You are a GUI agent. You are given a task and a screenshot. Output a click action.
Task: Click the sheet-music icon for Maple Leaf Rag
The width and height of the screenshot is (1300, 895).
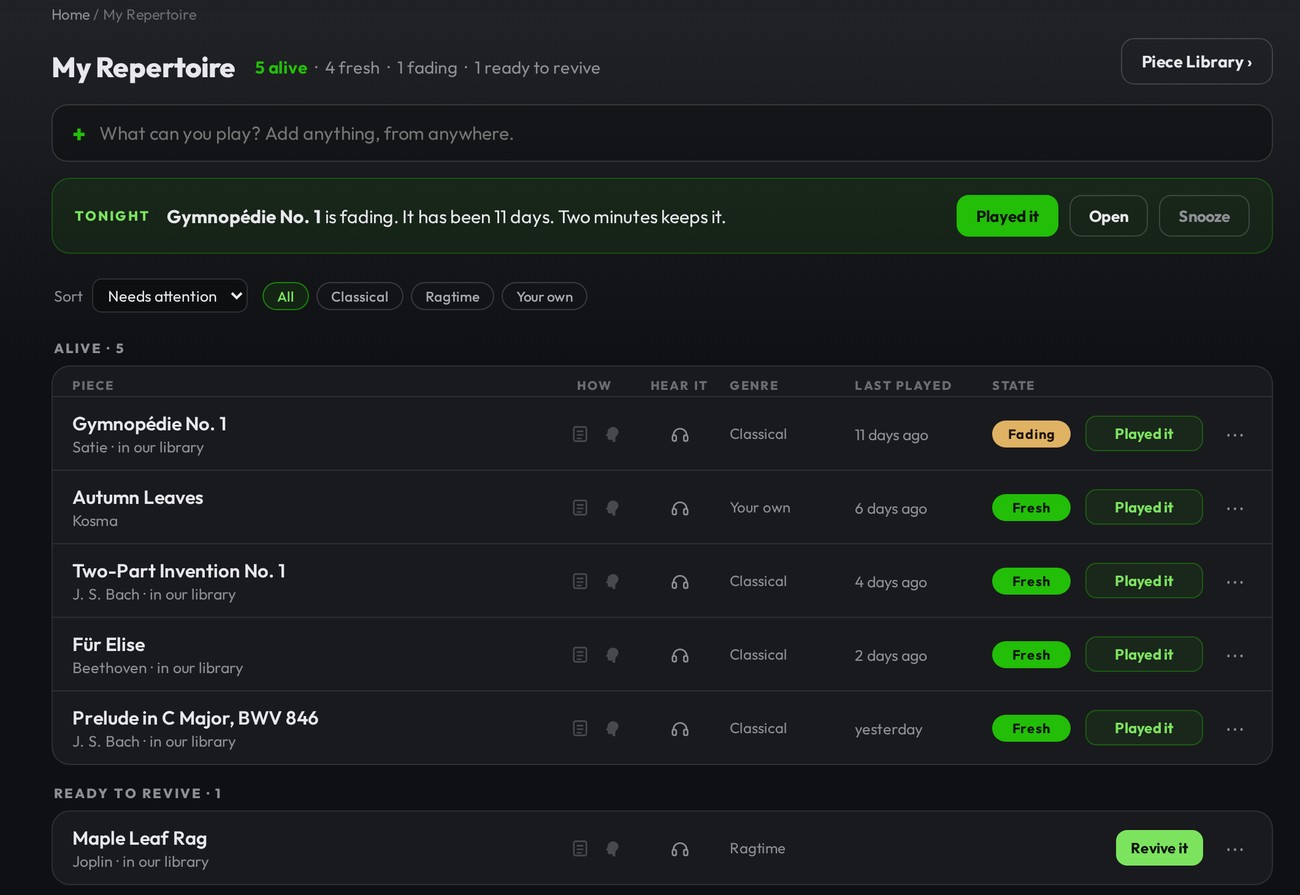[580, 848]
